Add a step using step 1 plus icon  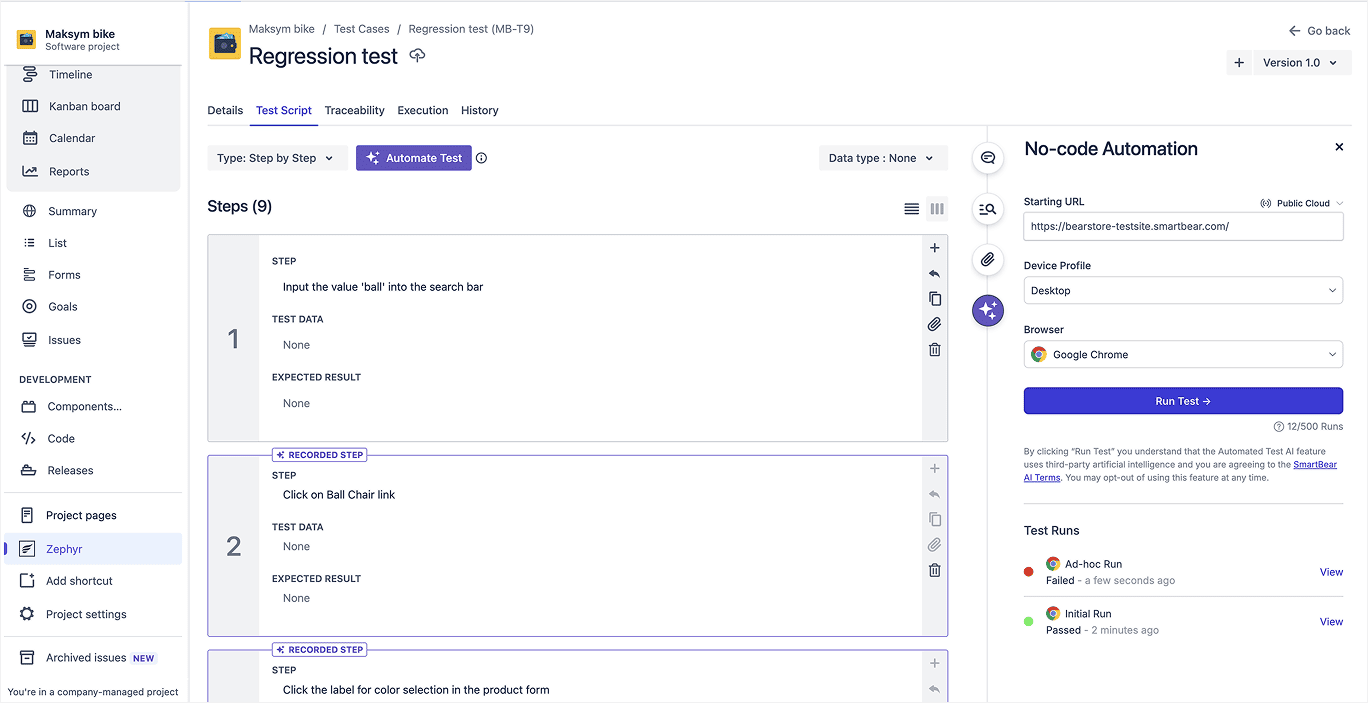coord(934,248)
